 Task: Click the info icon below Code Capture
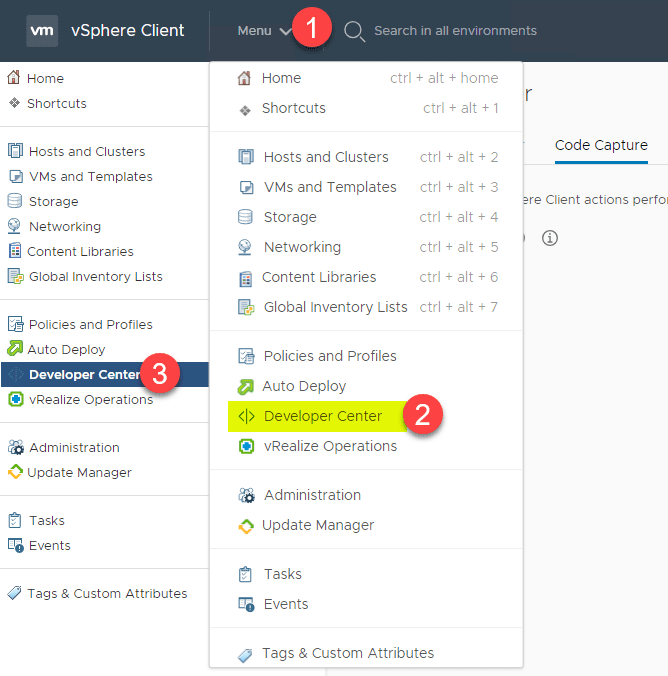coord(550,238)
